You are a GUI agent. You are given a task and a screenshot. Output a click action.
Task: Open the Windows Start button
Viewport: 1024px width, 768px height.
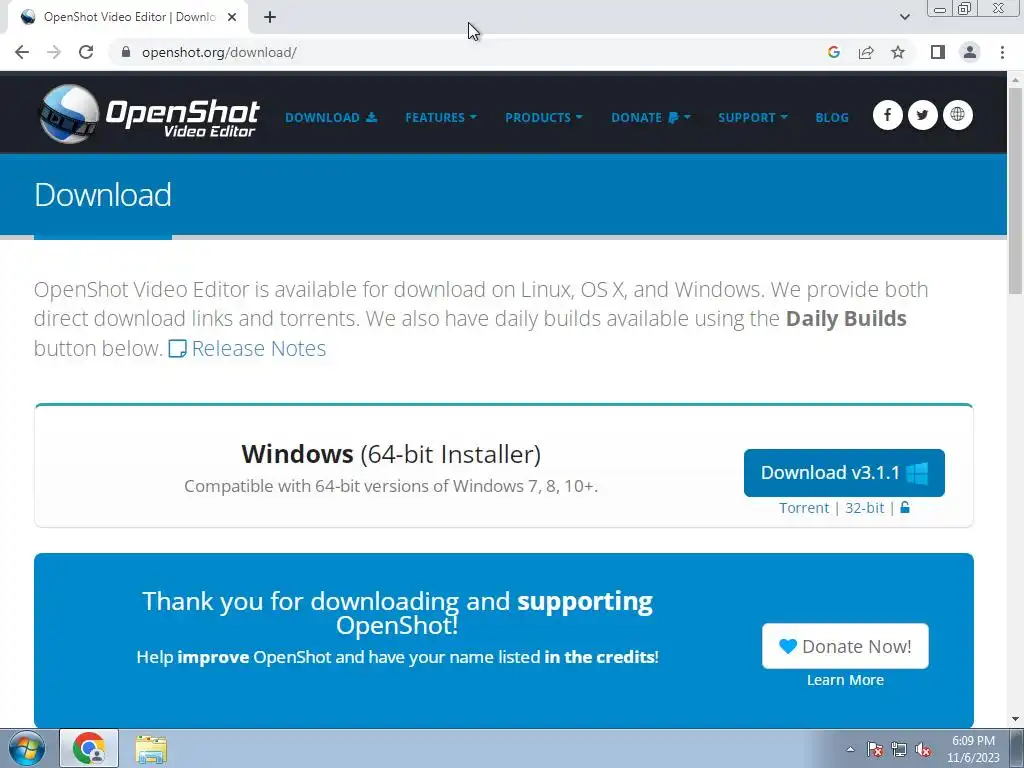click(x=26, y=748)
